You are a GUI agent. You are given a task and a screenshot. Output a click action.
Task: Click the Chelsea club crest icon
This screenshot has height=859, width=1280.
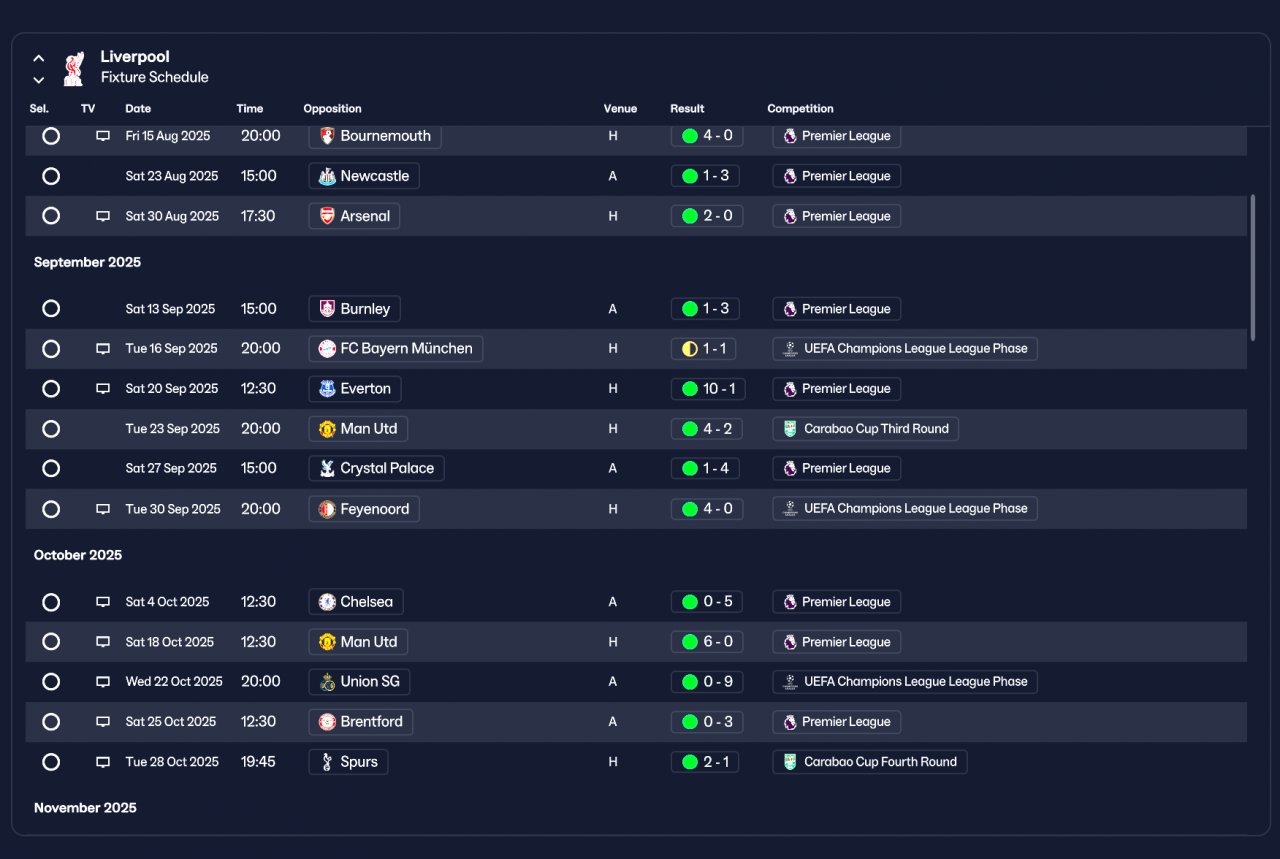(x=327, y=602)
